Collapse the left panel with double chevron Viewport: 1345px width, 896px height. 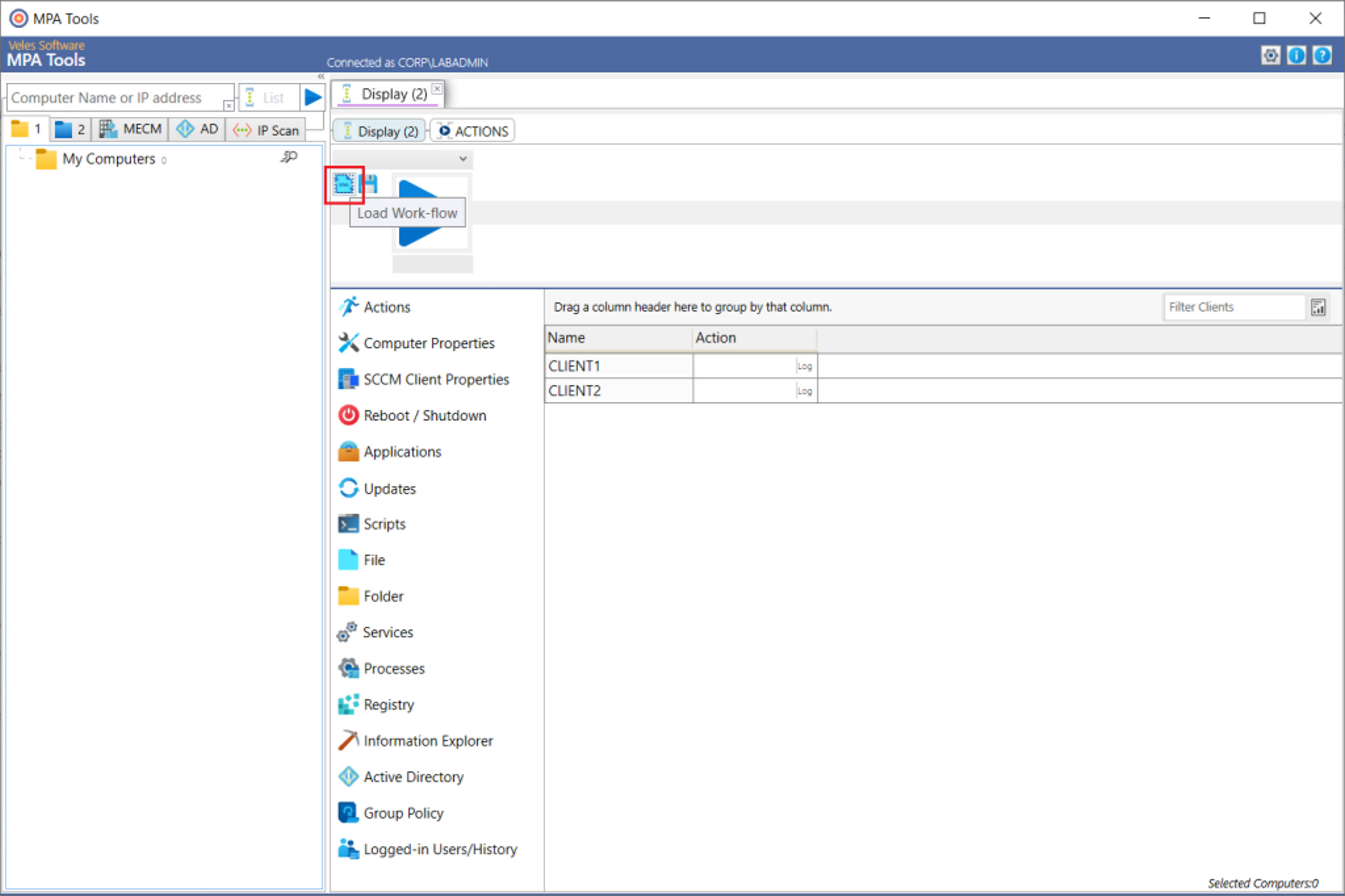coord(321,77)
